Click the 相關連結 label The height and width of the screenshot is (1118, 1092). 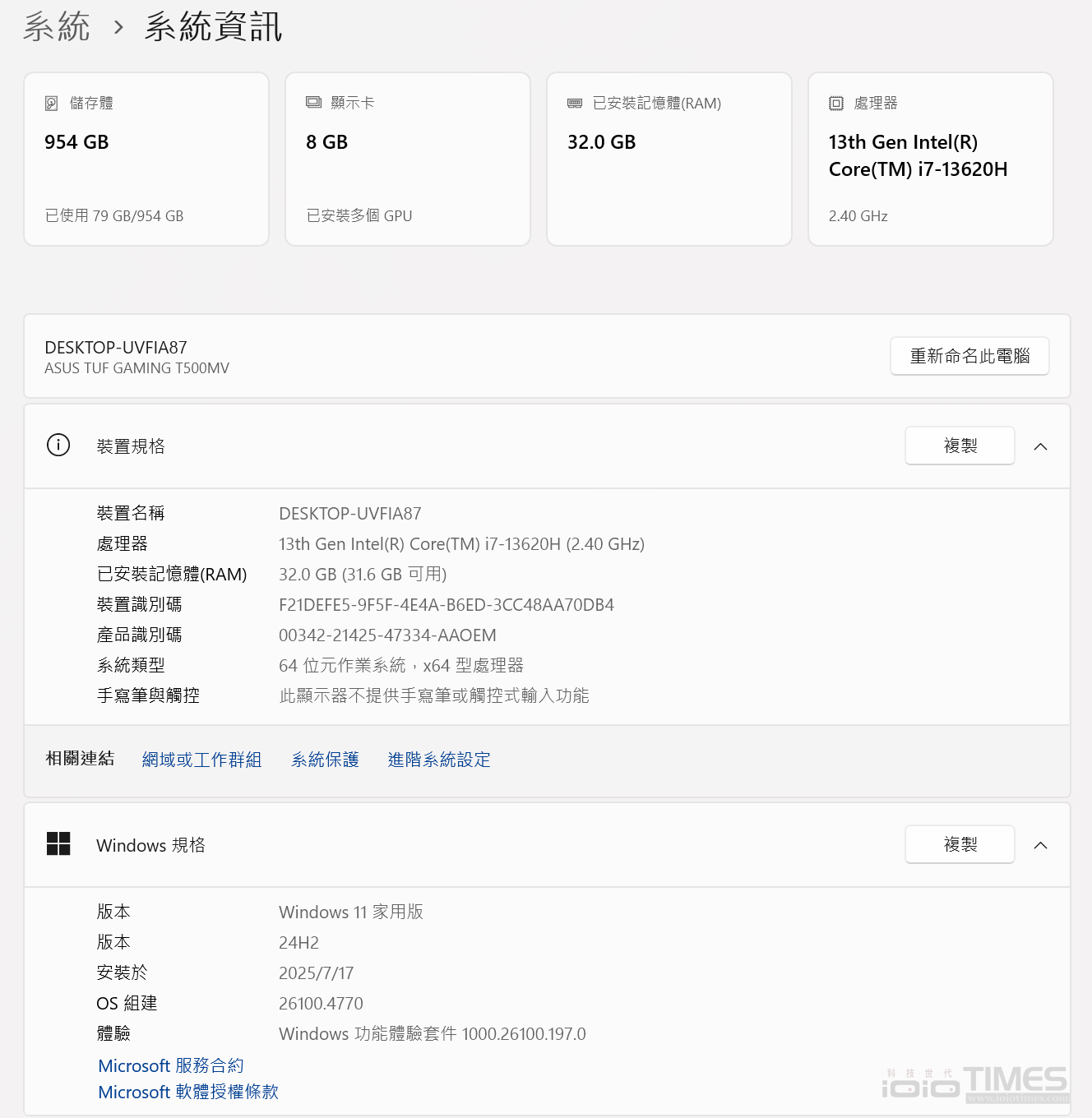tap(80, 759)
